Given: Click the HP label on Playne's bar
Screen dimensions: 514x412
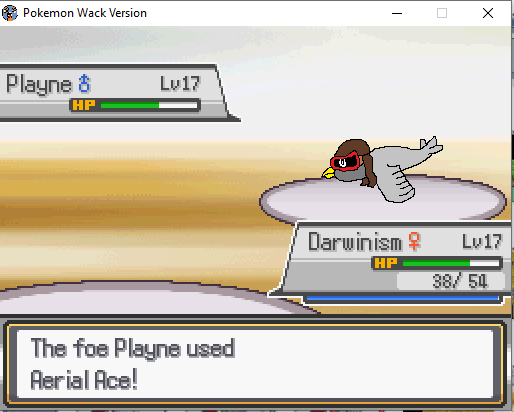Looking at the screenshot, I should (84, 105).
